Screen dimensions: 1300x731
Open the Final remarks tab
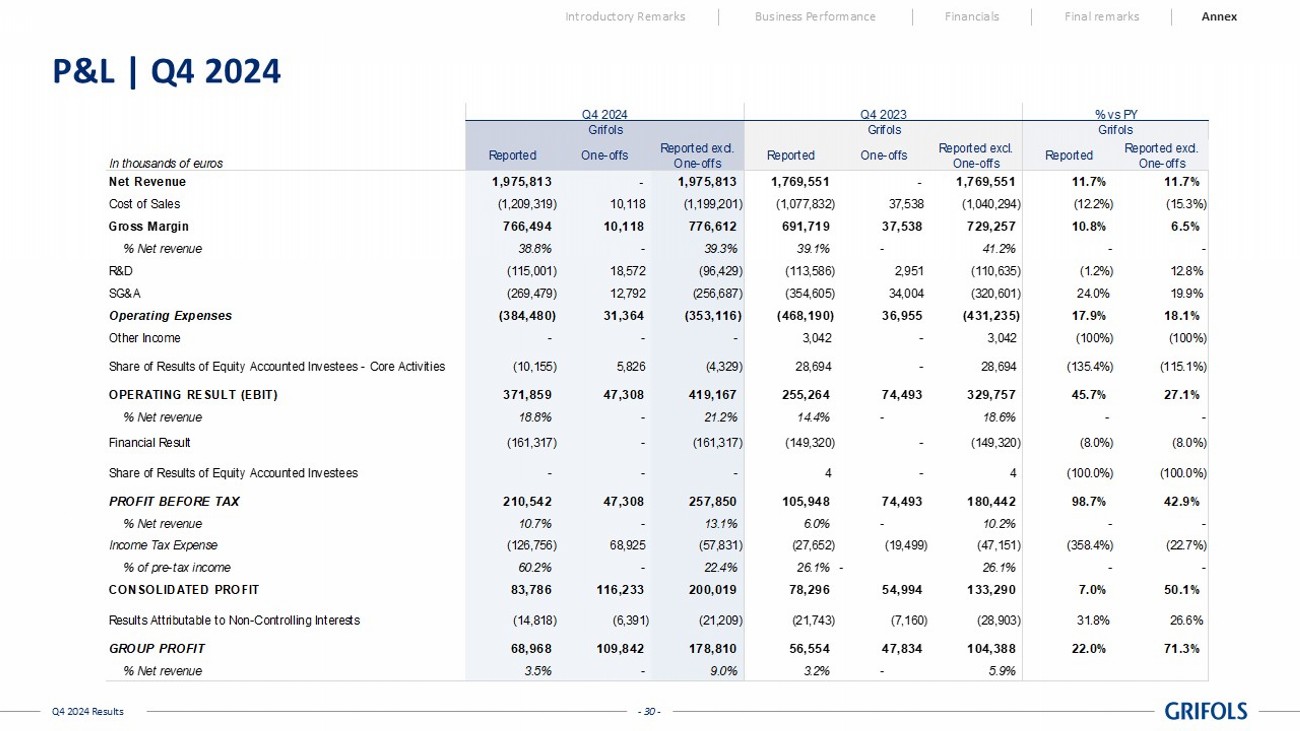1102,16
